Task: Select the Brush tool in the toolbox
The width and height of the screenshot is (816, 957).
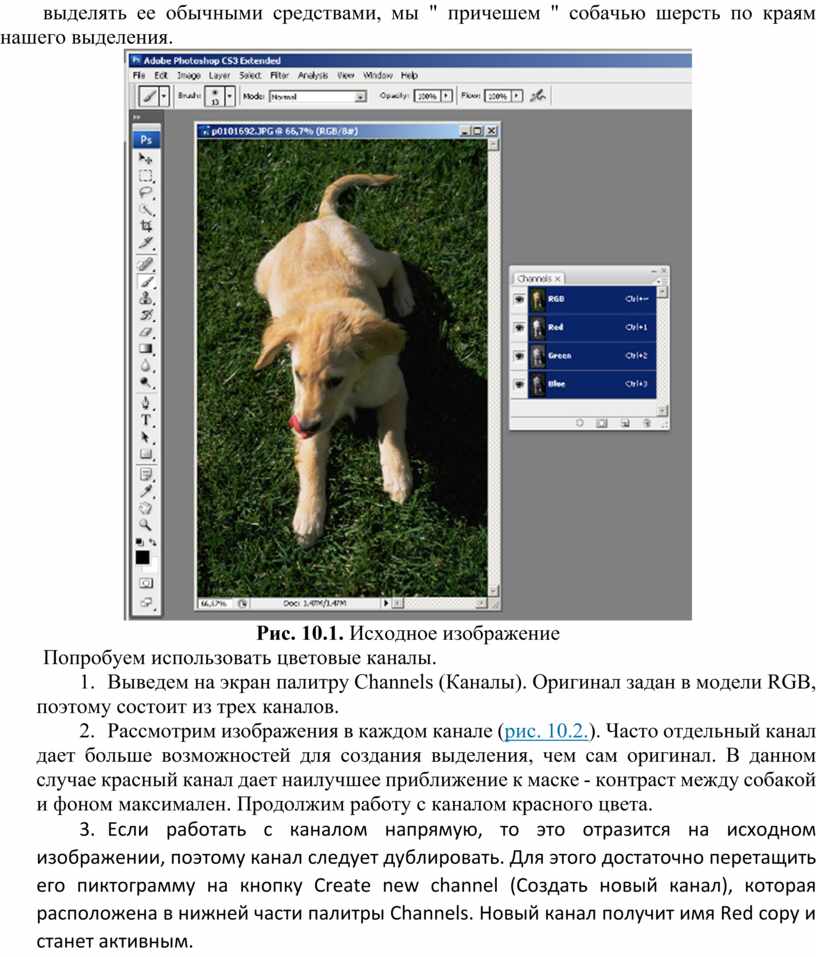Action: 145,281
